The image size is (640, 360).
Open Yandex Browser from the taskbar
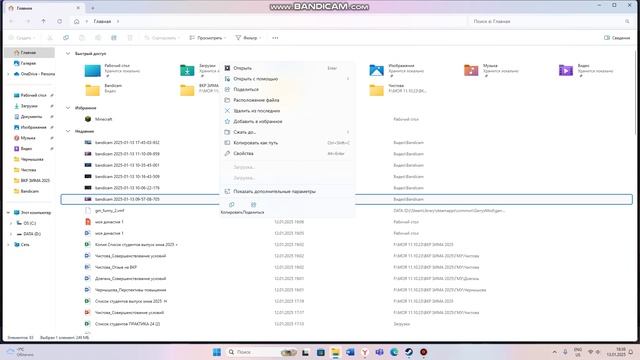point(365,352)
